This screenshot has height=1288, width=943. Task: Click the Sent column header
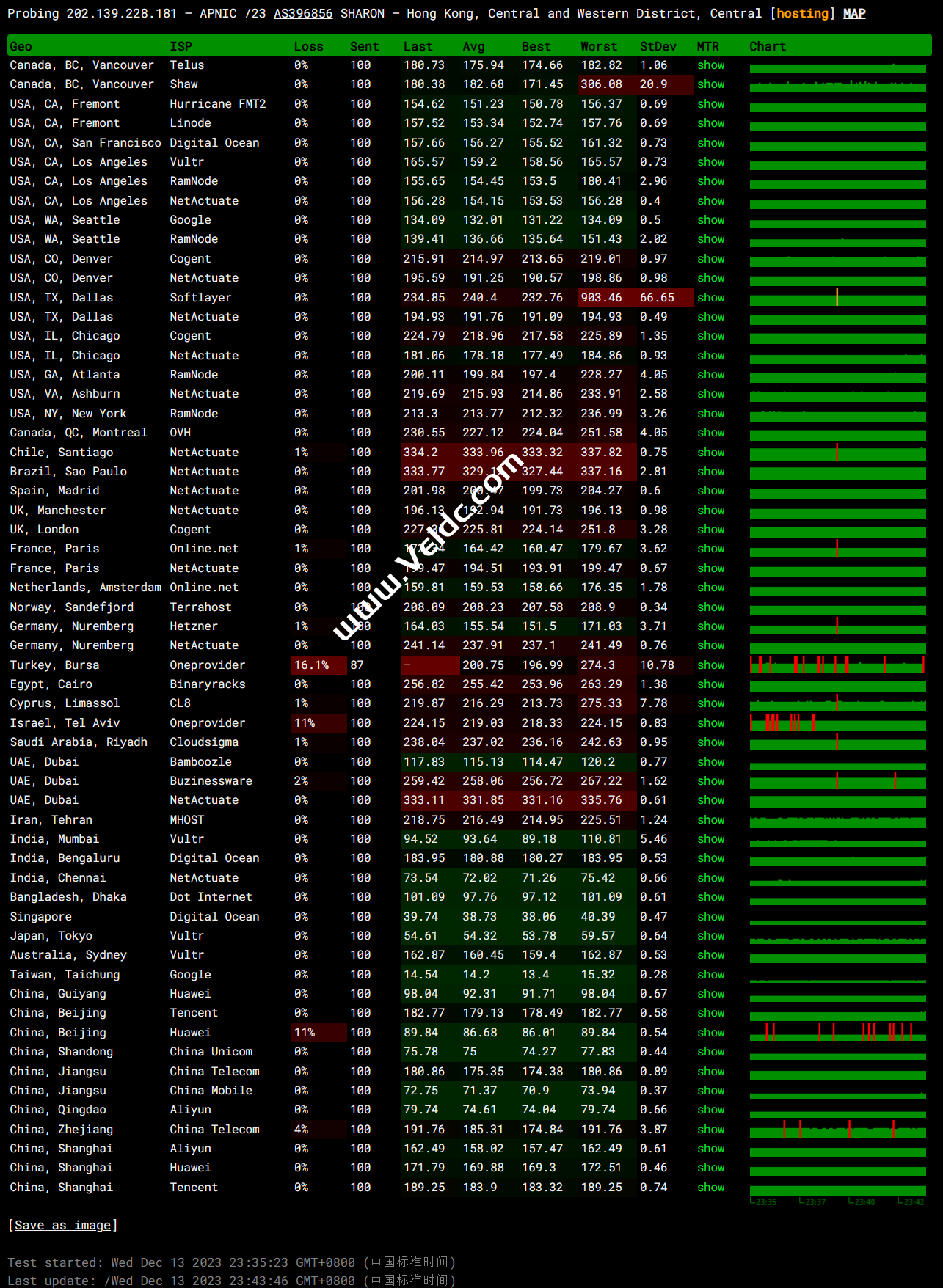[365, 46]
